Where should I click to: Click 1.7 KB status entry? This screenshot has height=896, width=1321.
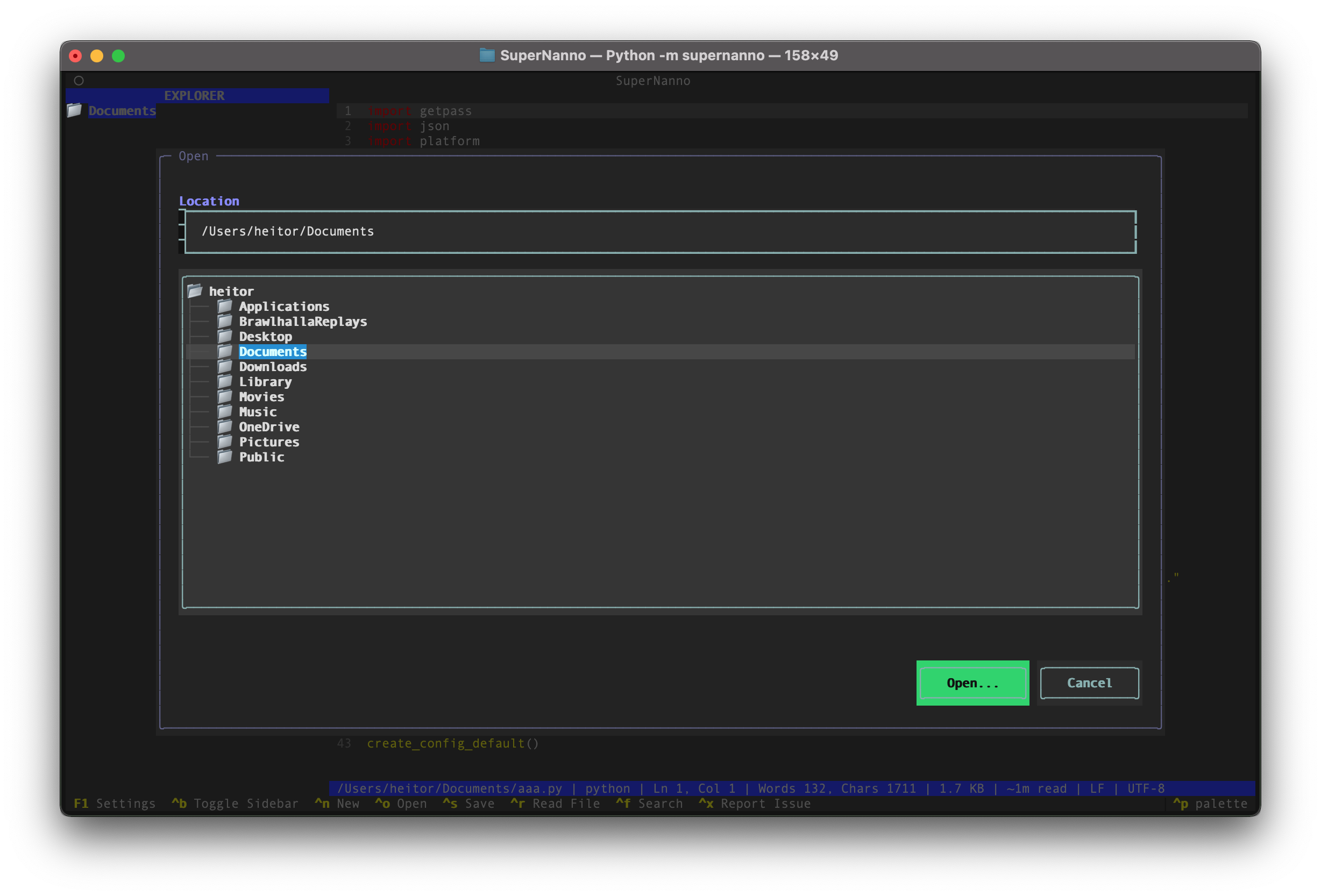click(x=962, y=788)
